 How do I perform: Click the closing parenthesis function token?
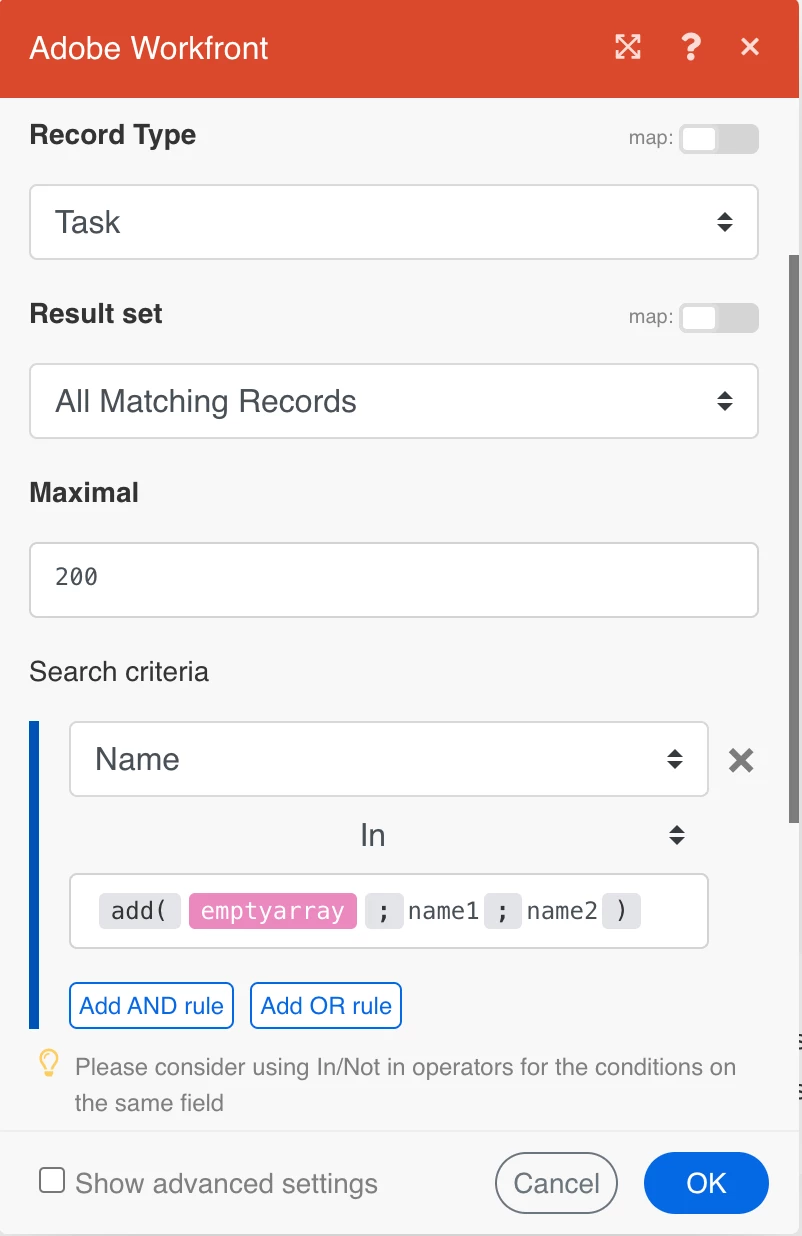(621, 911)
